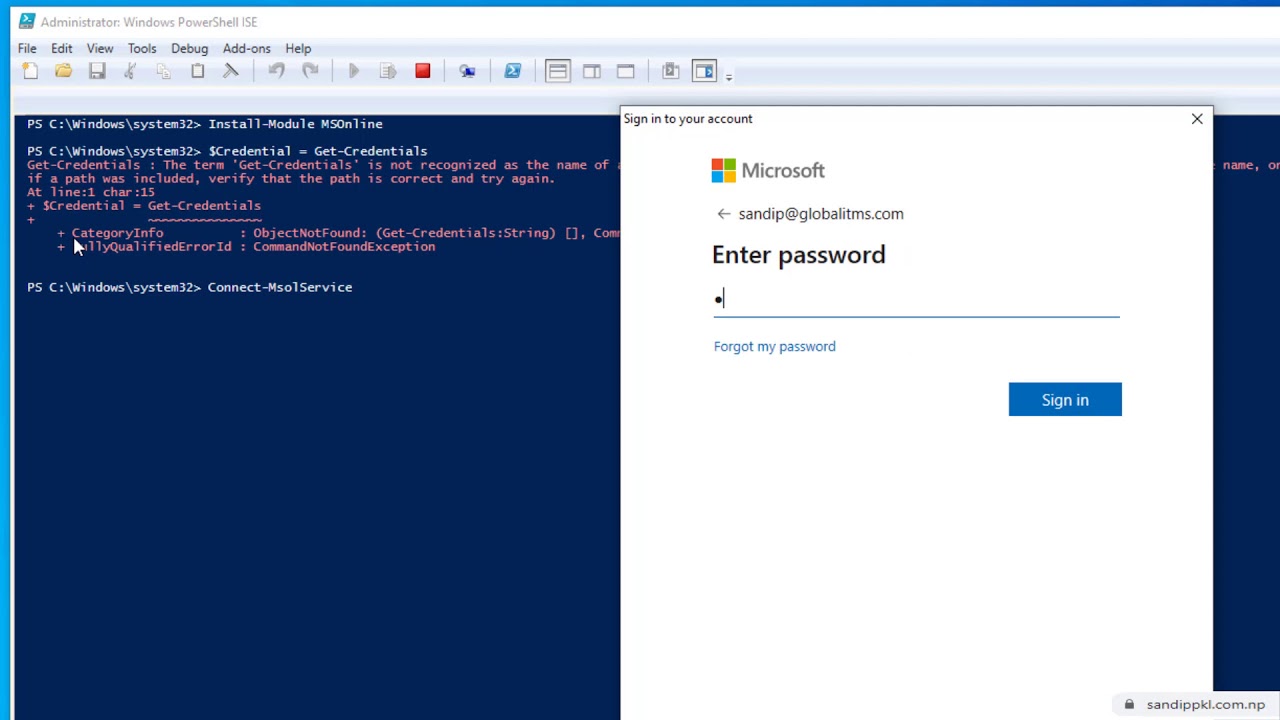
Task: Click the green Run Script icon
Action: (354, 71)
